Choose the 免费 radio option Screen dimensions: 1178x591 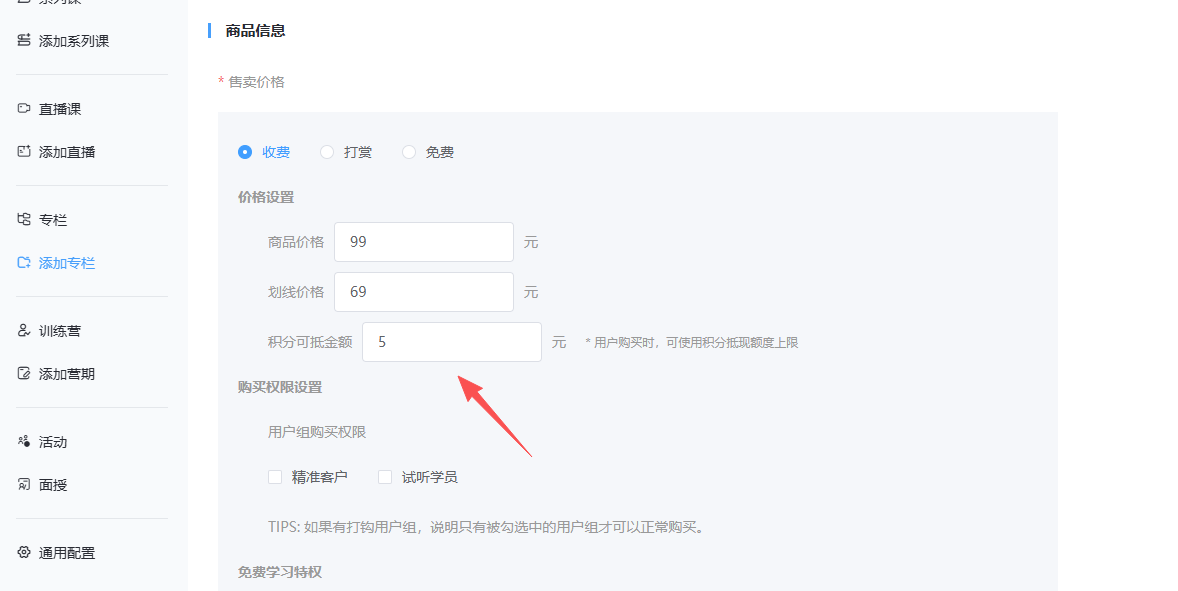[x=409, y=152]
